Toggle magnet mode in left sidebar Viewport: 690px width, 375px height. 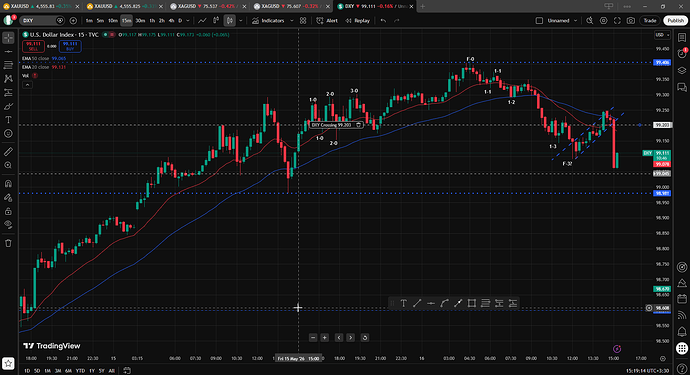8,184
